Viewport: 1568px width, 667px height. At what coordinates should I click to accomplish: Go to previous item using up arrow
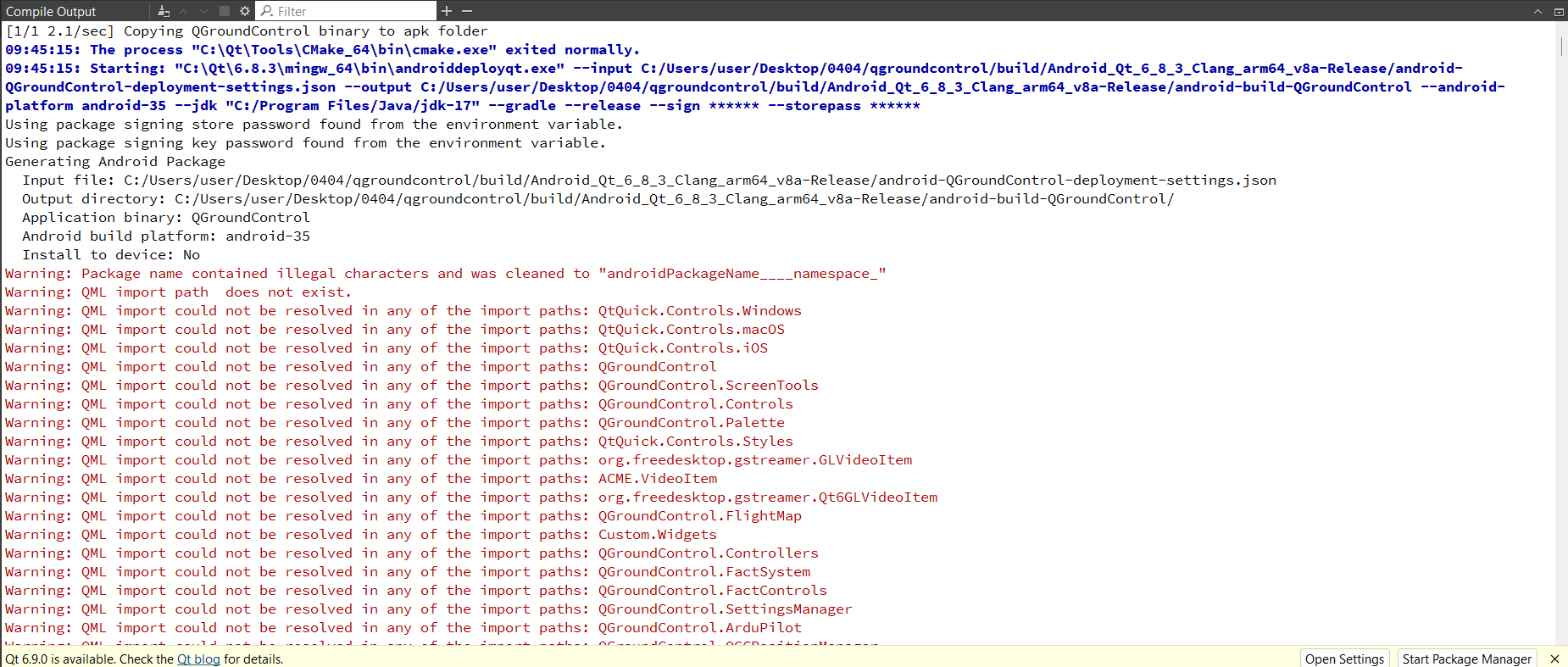184,11
